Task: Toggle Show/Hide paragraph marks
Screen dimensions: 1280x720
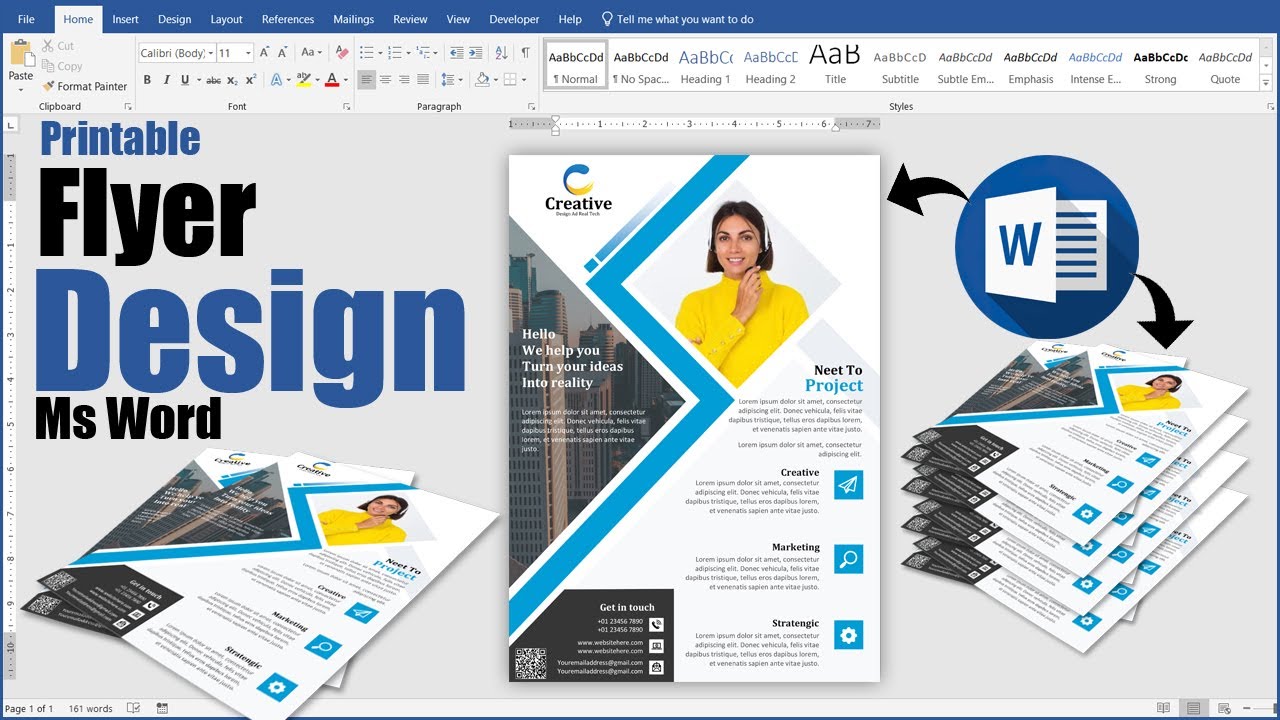Action: [x=526, y=53]
